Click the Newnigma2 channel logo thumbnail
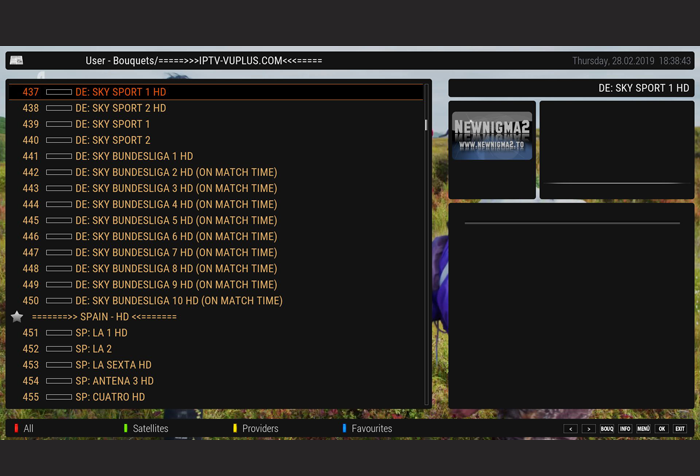700x476 pixels. (x=492, y=136)
